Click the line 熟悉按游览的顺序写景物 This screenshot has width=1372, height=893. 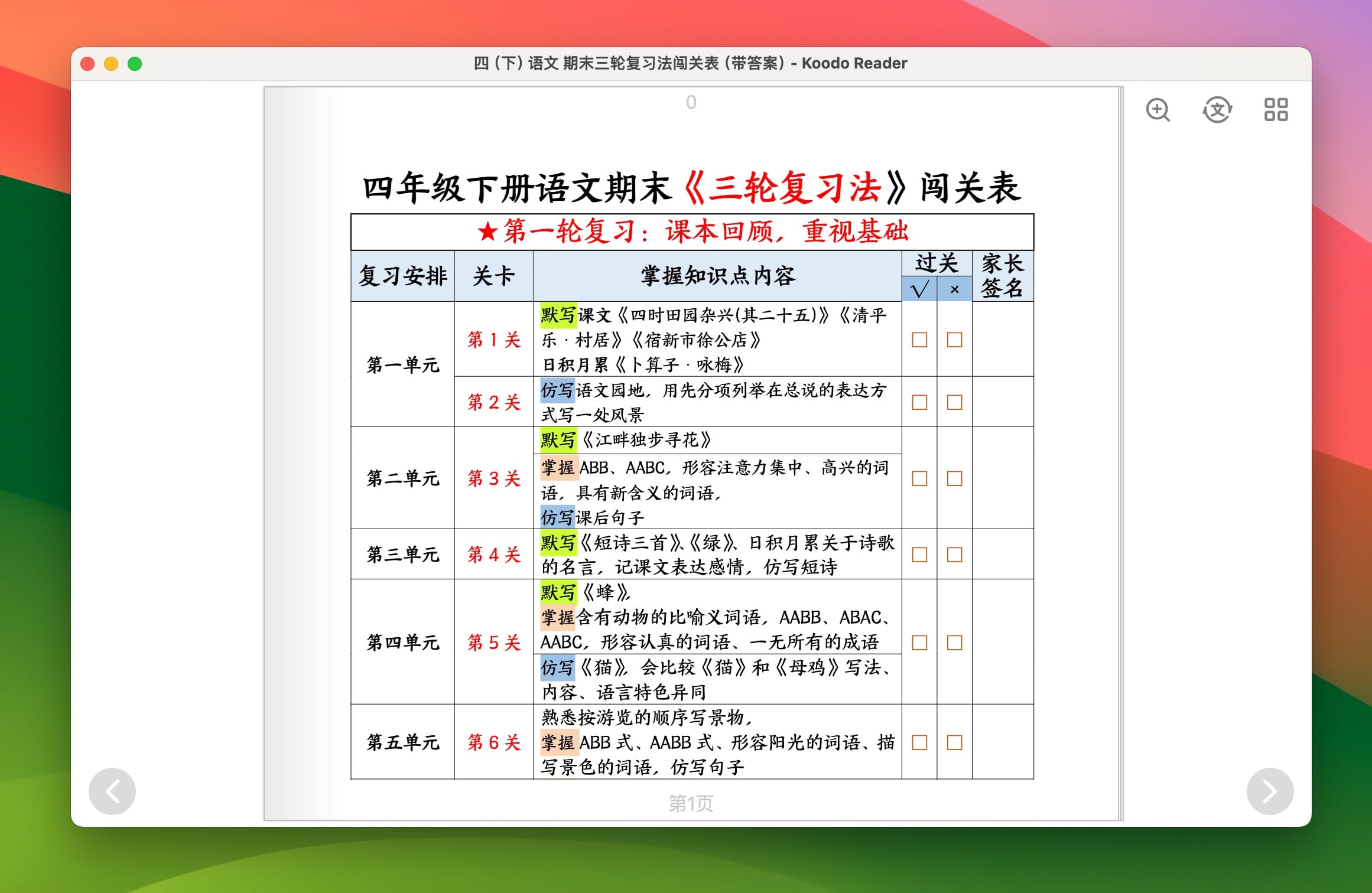(648, 717)
